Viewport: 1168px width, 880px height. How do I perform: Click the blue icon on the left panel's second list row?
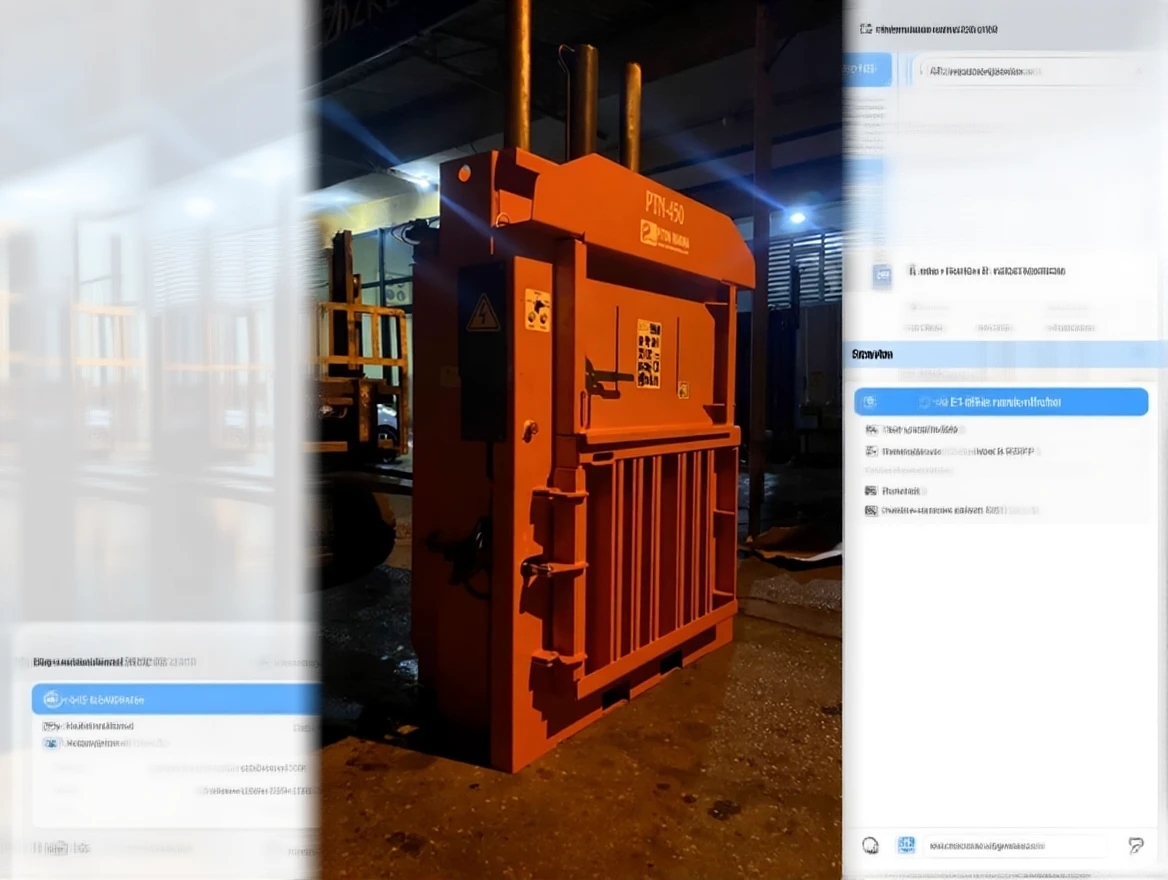tap(52, 743)
